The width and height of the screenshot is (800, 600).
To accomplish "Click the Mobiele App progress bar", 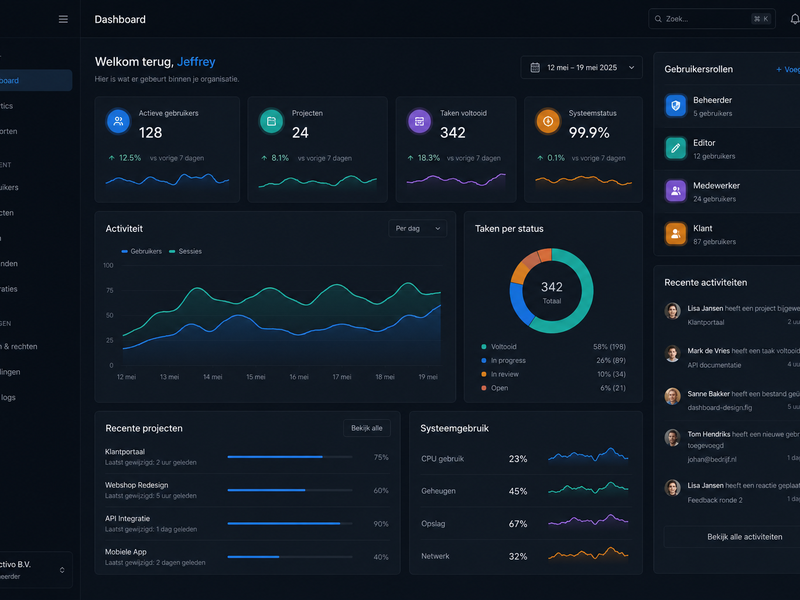I will tap(290, 557).
